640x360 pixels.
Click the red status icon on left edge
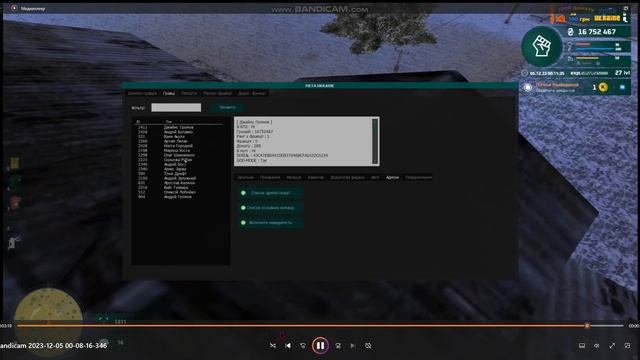[15, 202]
